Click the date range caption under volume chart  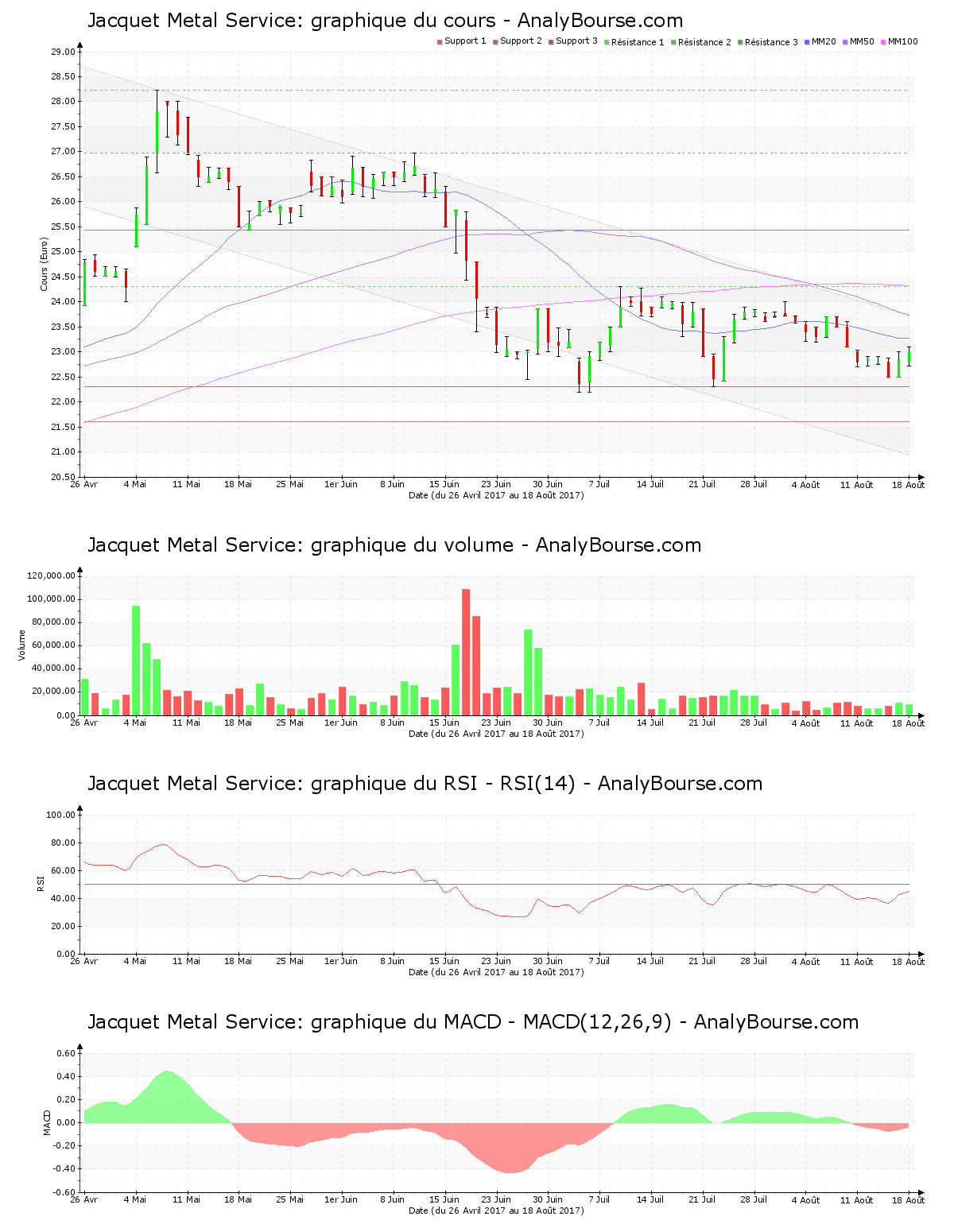click(496, 734)
